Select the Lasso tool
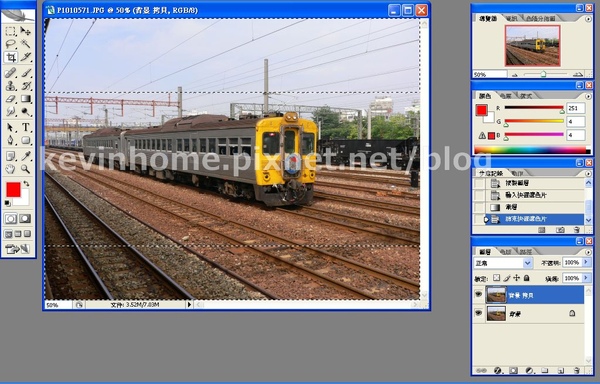The width and height of the screenshot is (600, 384). pyautogui.click(x=11, y=44)
